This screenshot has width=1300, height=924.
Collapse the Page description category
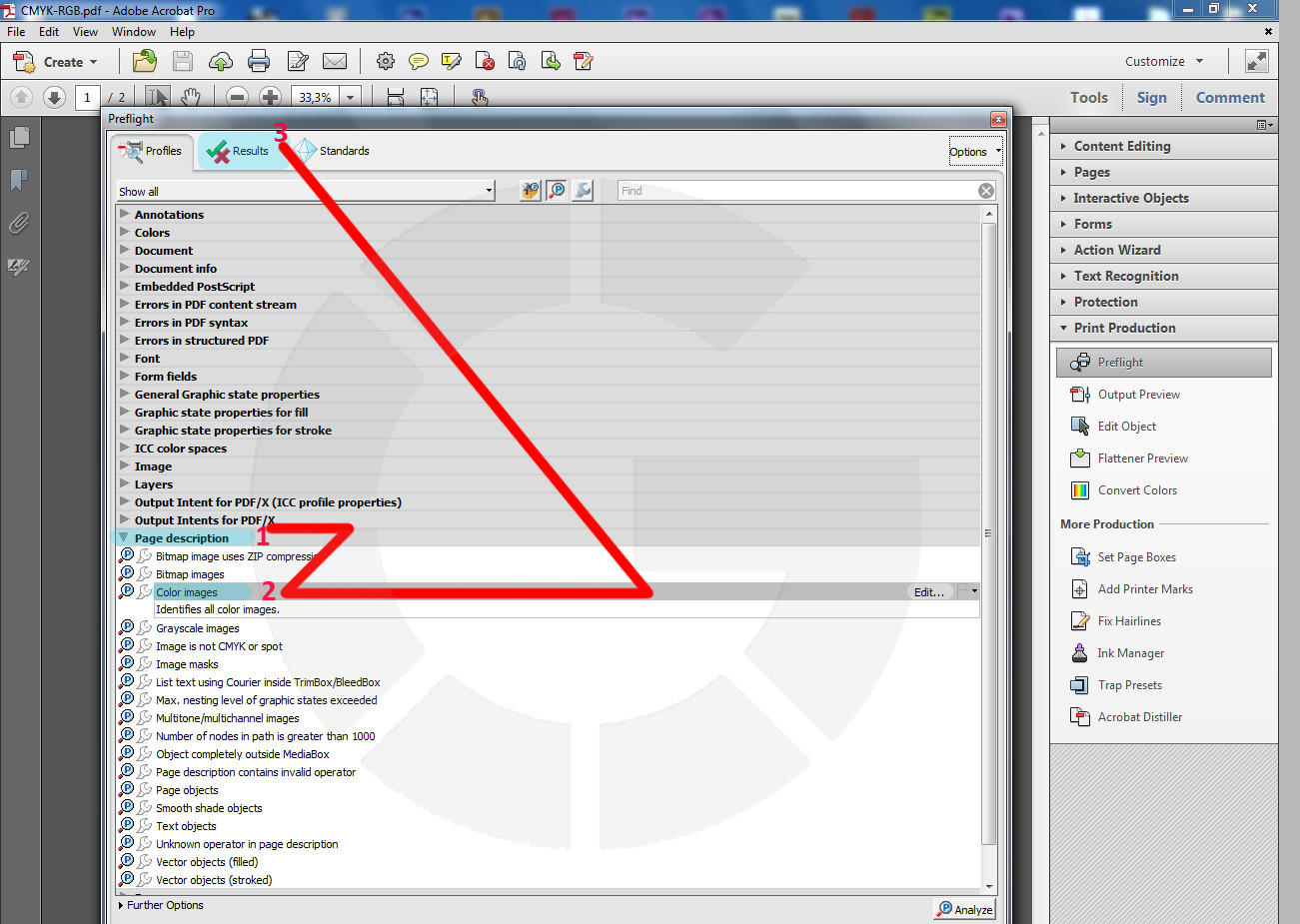tap(125, 538)
